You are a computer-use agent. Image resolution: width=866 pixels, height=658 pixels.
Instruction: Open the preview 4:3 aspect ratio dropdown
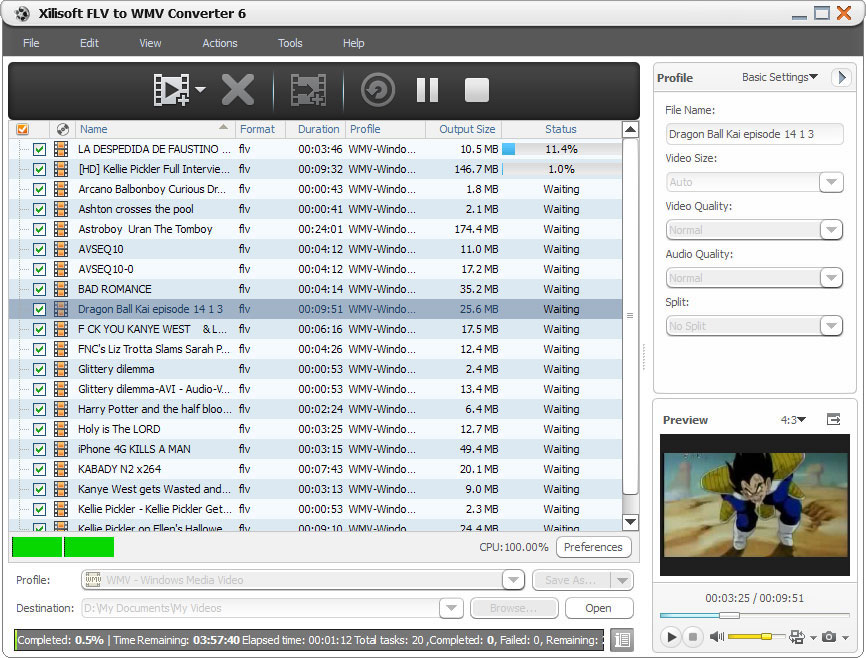coord(793,420)
